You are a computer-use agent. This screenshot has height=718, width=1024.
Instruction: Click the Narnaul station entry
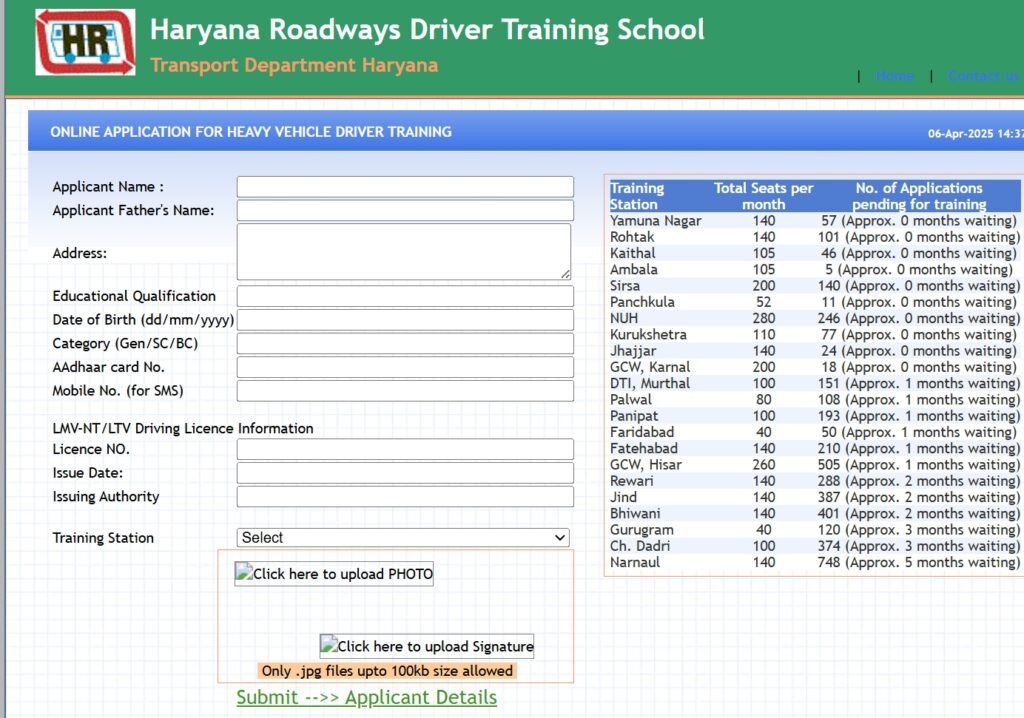pyautogui.click(x=635, y=563)
